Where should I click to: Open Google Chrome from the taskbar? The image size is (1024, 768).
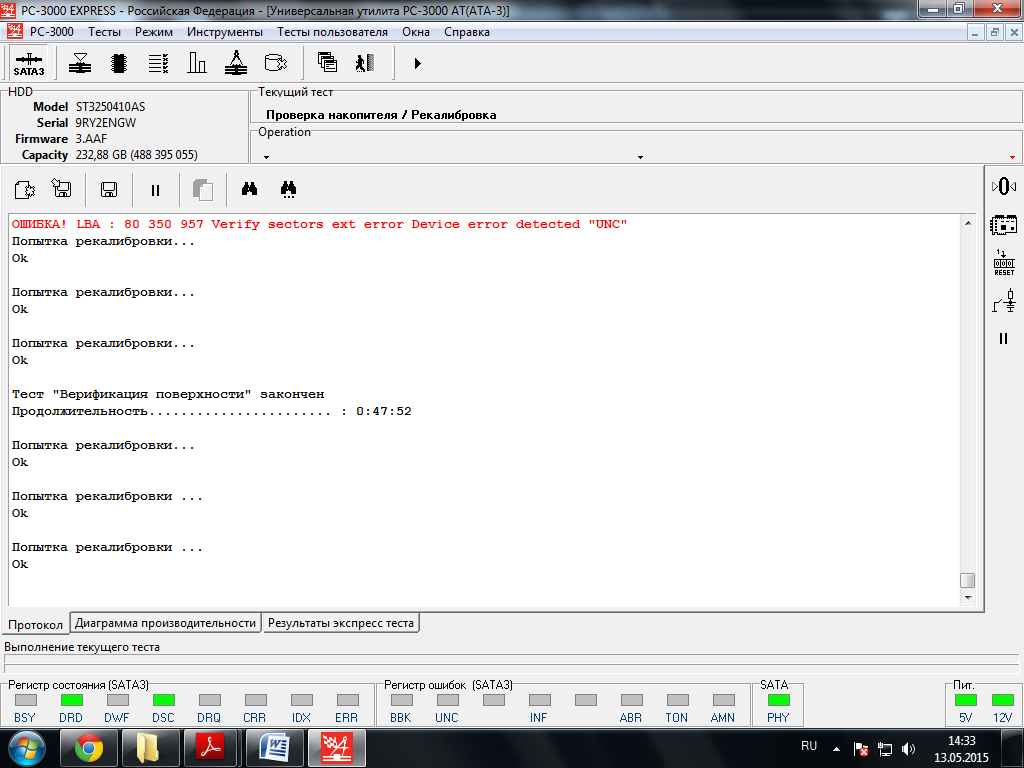click(x=89, y=748)
